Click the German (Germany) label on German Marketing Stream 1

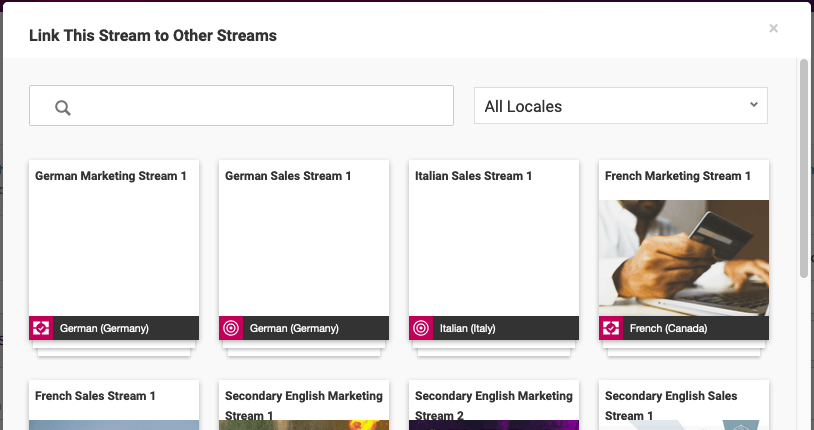click(104, 328)
